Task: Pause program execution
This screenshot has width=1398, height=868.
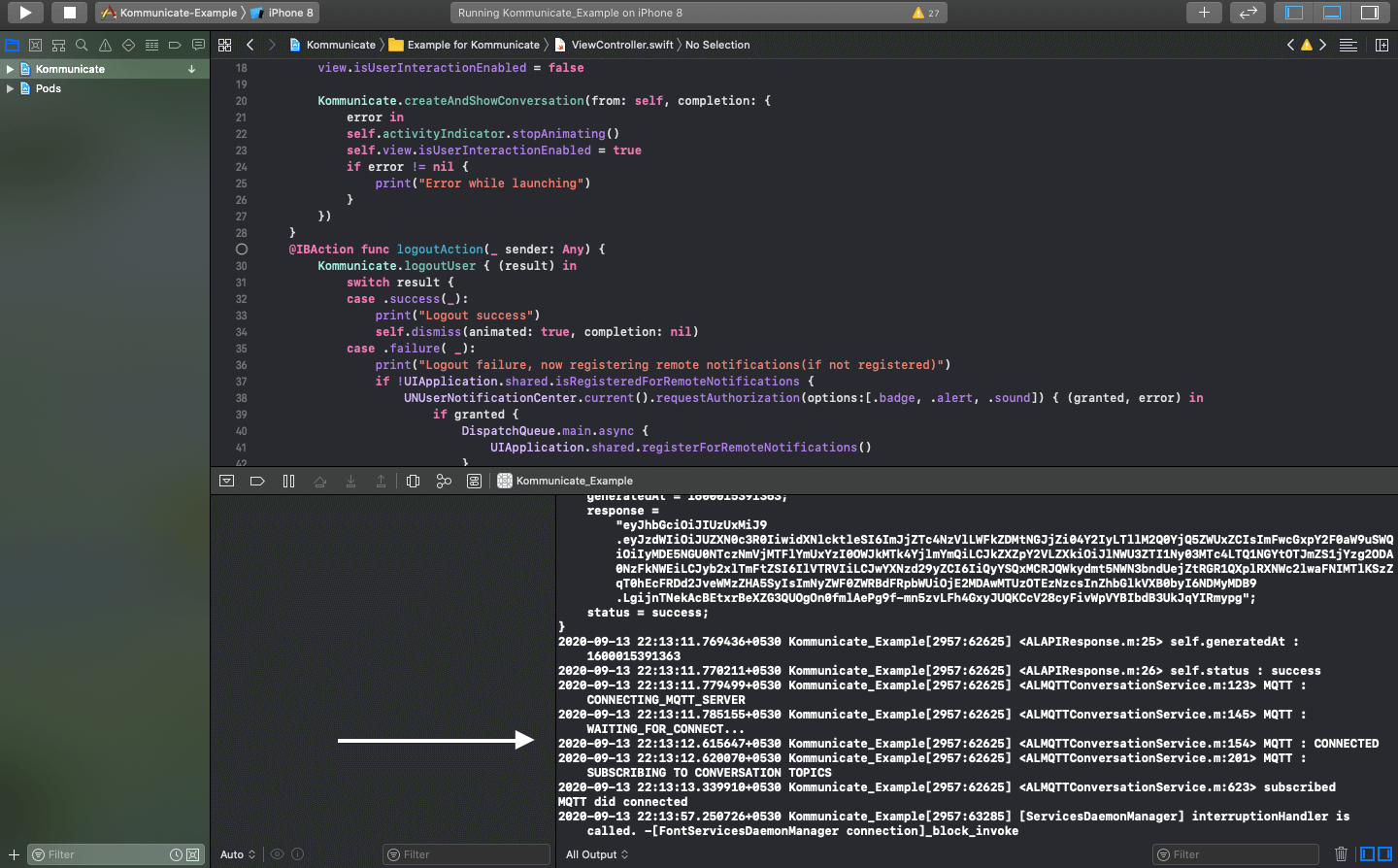Action: coord(288,481)
